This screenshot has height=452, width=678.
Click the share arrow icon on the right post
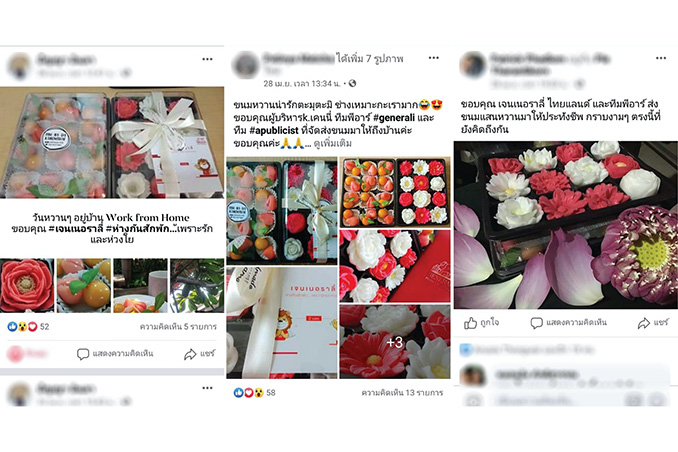pos(644,323)
